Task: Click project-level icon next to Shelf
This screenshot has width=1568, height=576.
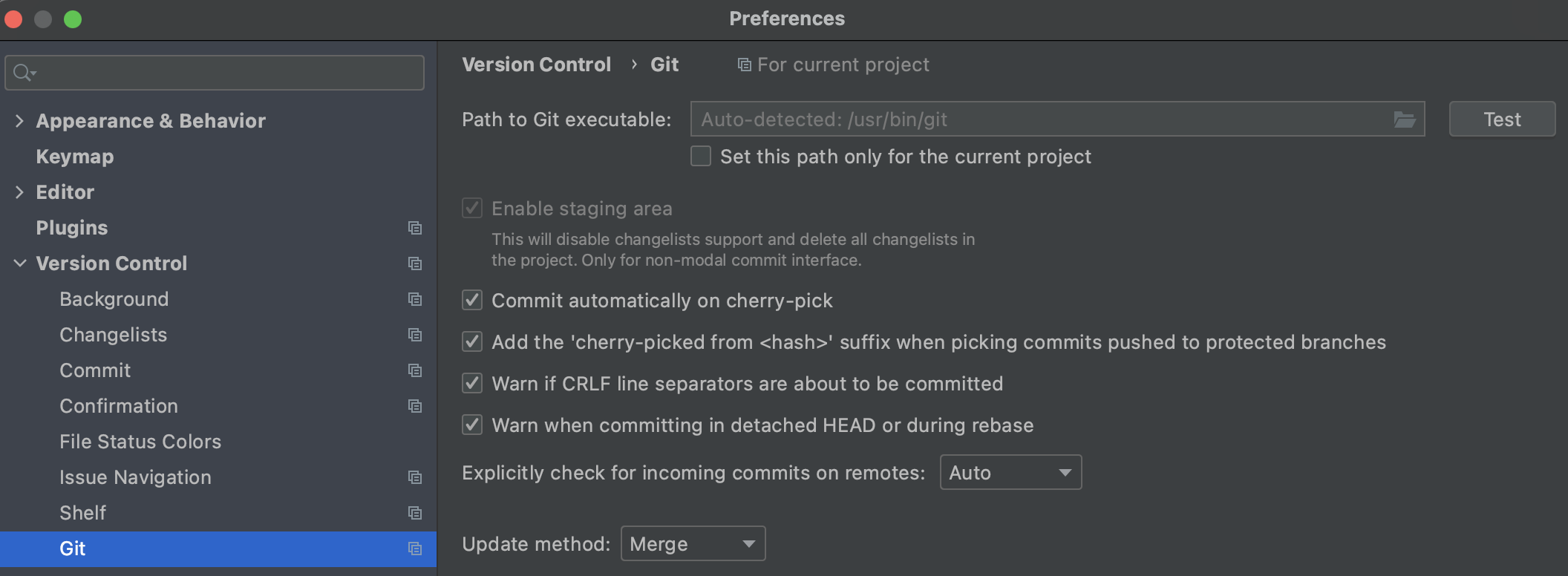Action: tap(415, 513)
